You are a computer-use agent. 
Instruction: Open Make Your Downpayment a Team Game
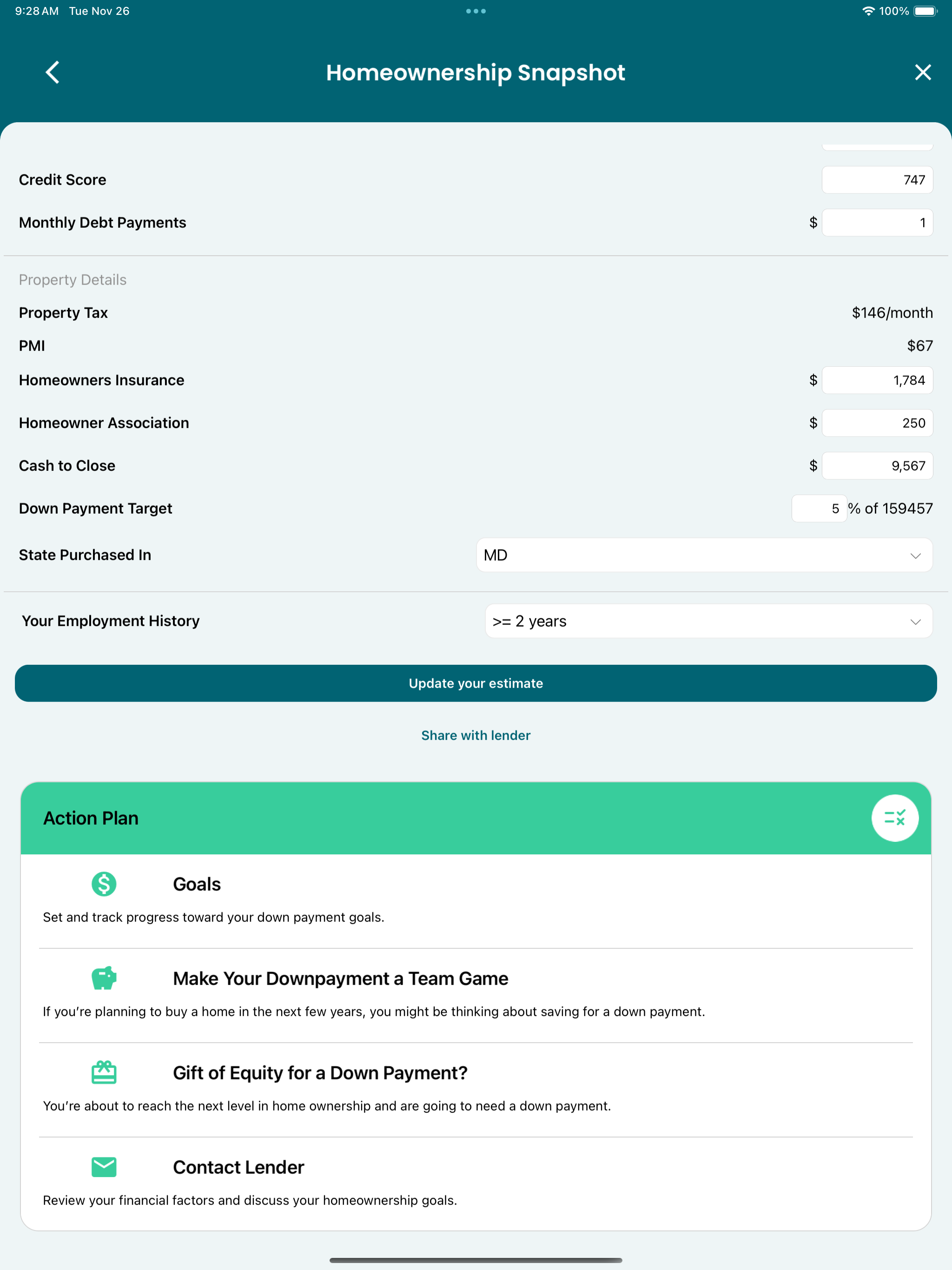tap(476, 994)
